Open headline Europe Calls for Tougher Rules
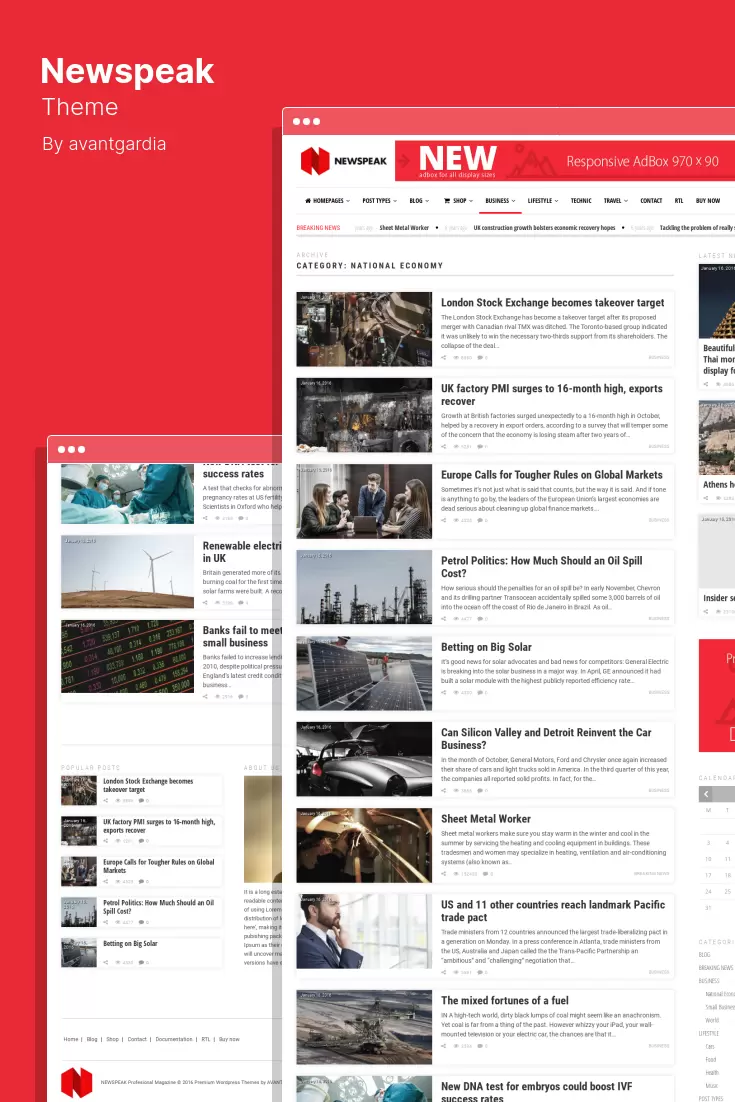The height and width of the screenshot is (1102, 735). (x=552, y=475)
